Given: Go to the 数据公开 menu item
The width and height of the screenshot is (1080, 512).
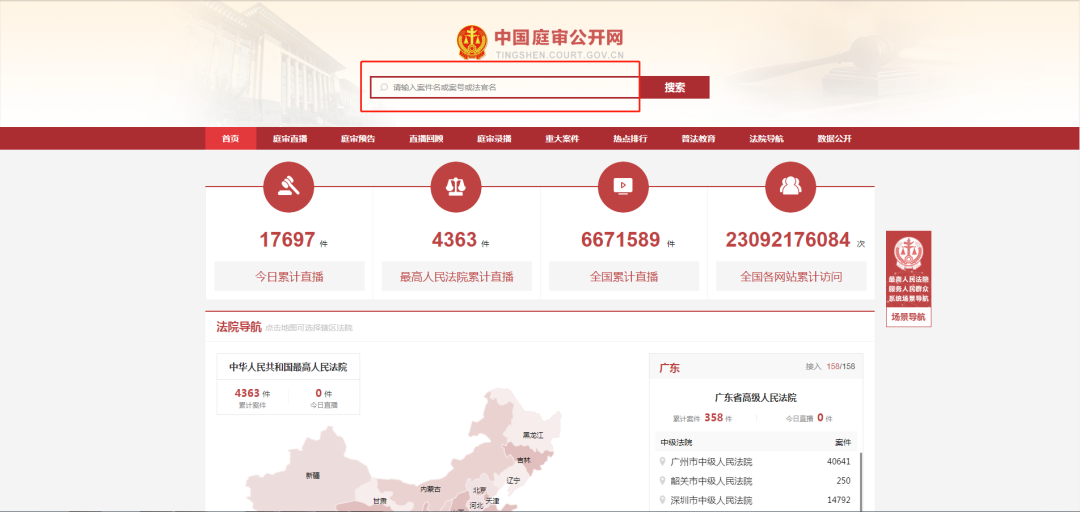Looking at the screenshot, I should 835,139.
